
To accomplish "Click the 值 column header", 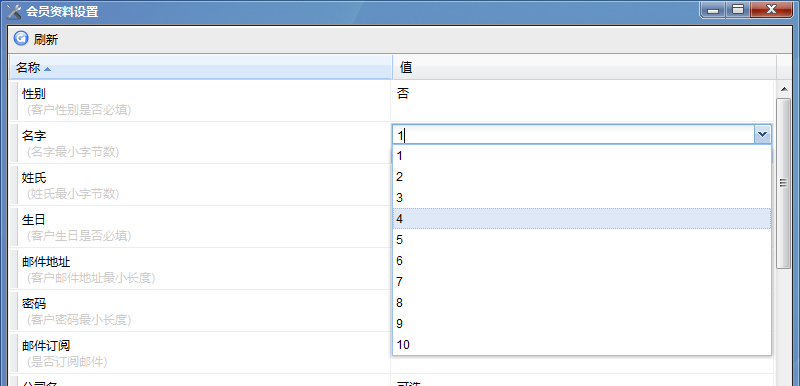I will point(585,67).
